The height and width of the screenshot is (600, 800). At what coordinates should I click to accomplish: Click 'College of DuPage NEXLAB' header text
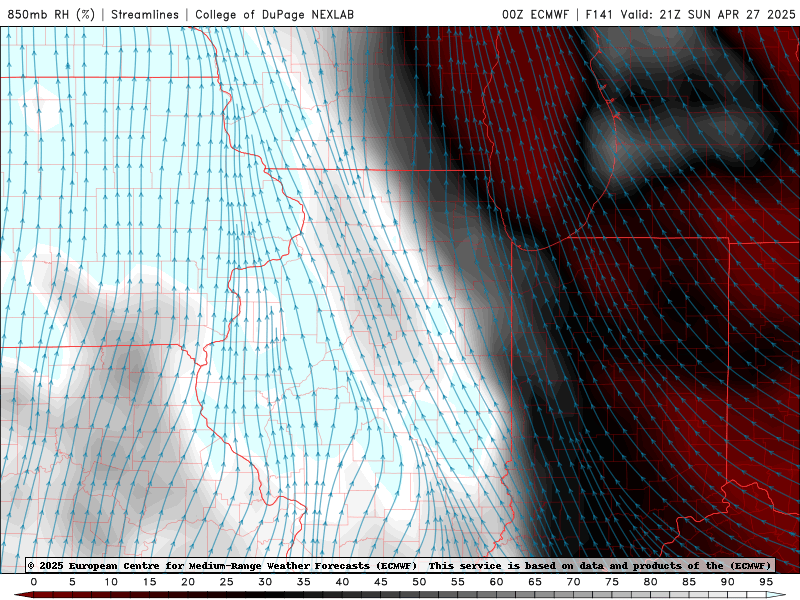274,14
